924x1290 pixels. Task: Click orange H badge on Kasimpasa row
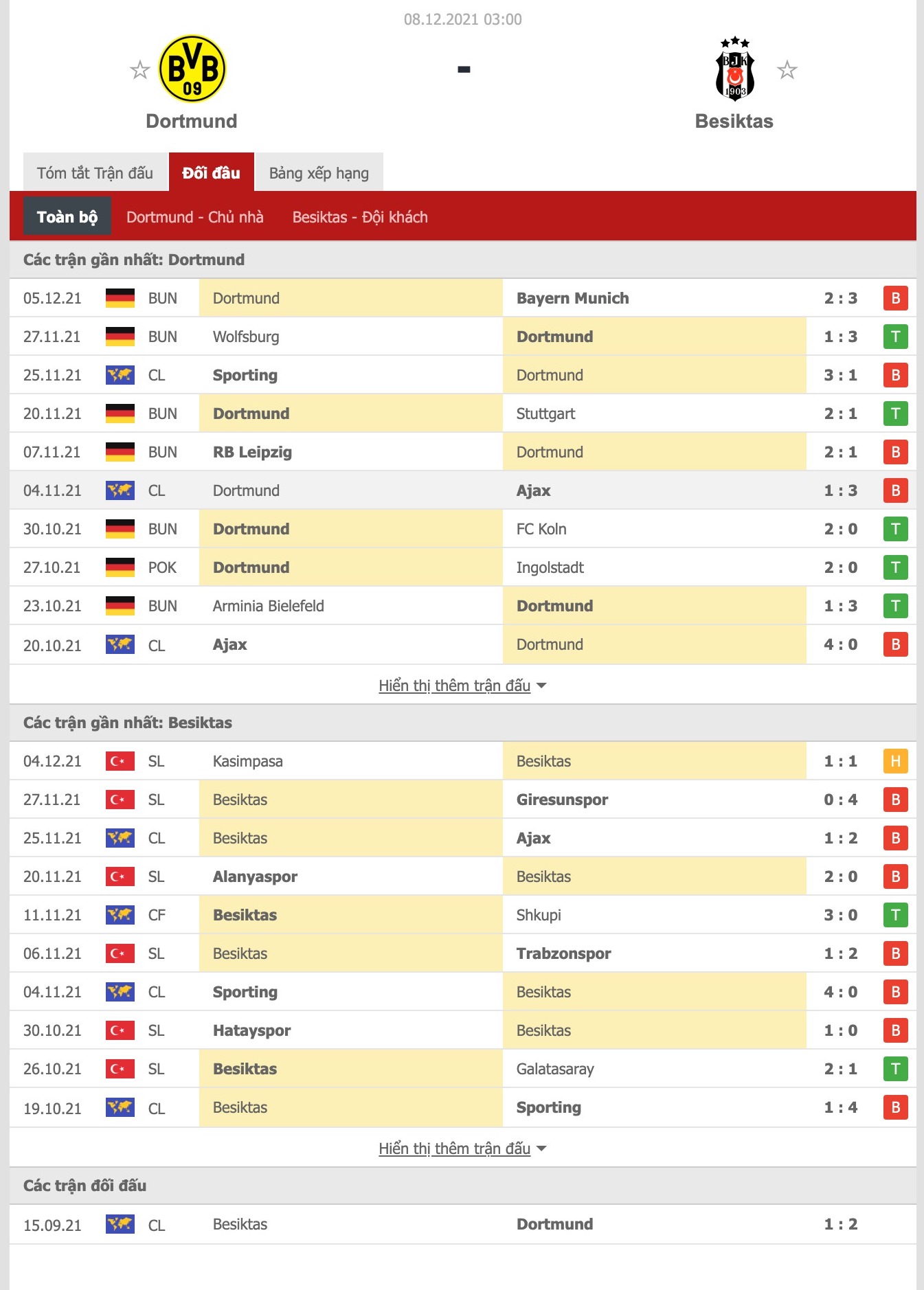tap(896, 761)
